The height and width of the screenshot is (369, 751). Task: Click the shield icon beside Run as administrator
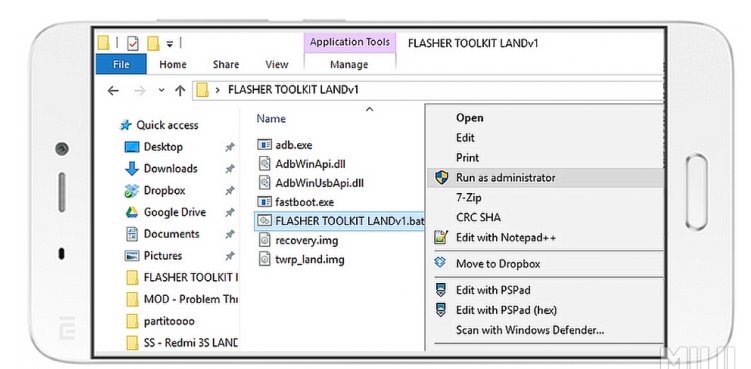[442, 178]
